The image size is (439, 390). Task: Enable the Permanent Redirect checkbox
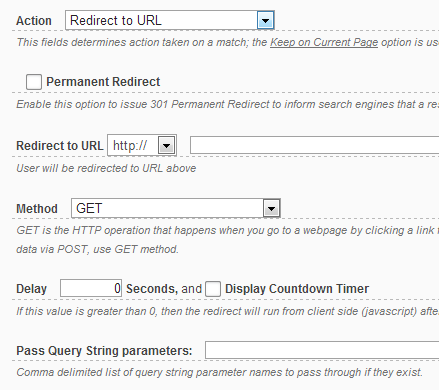[x=34, y=82]
